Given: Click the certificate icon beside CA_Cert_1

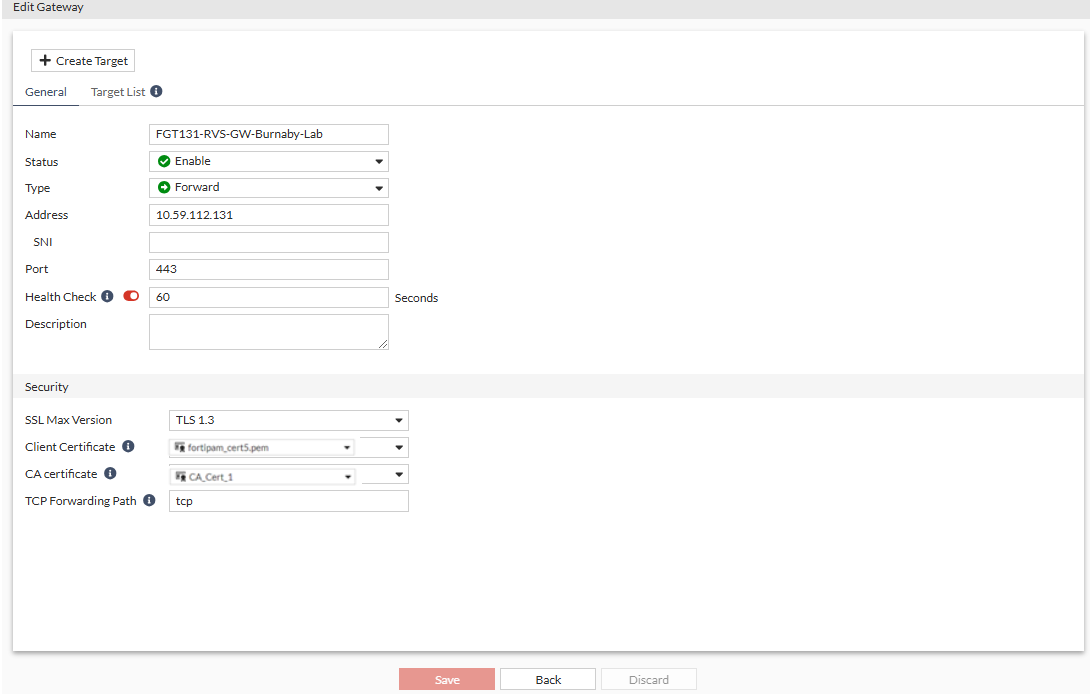Looking at the screenshot, I should (x=181, y=474).
